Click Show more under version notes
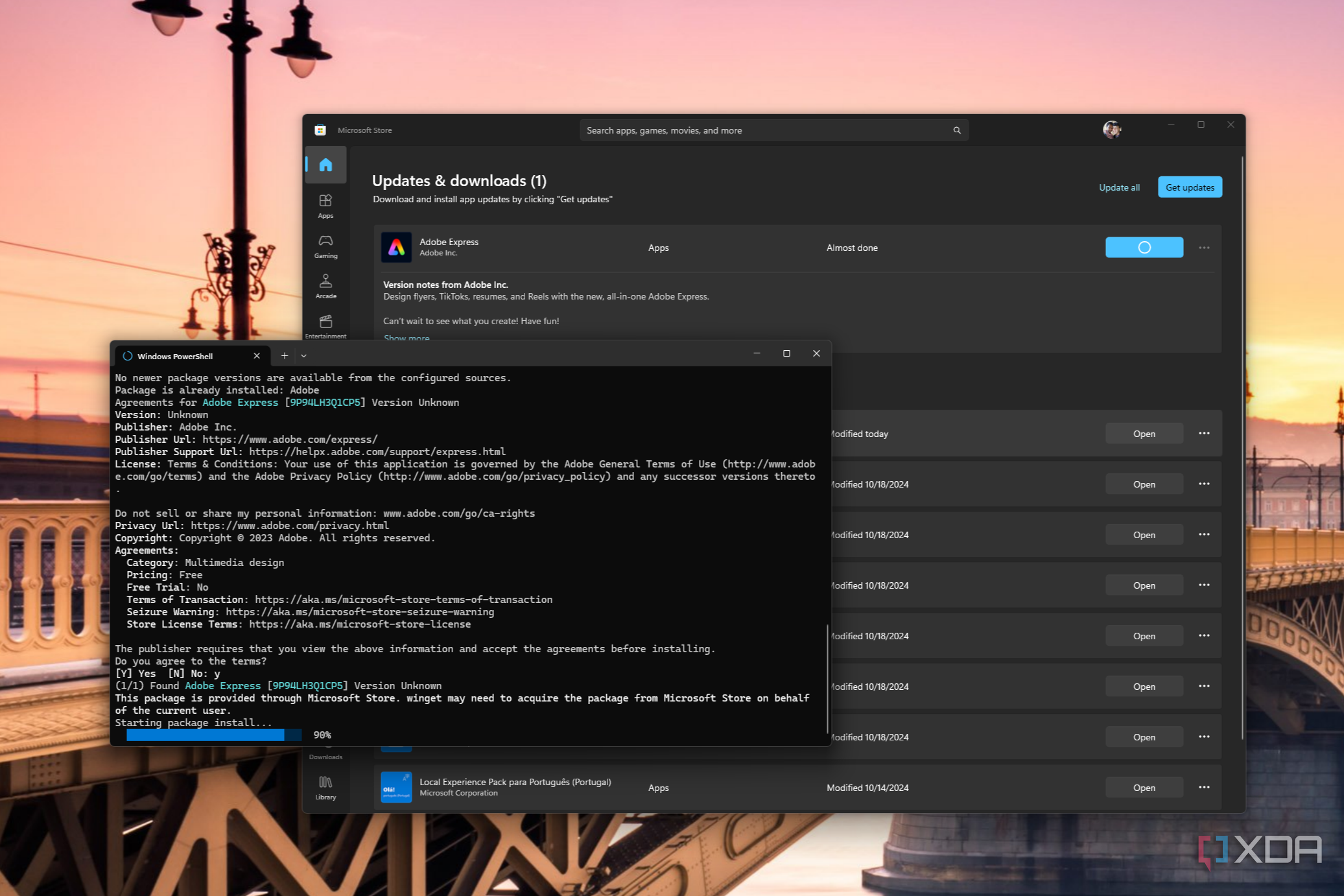1344x896 pixels. [407, 337]
